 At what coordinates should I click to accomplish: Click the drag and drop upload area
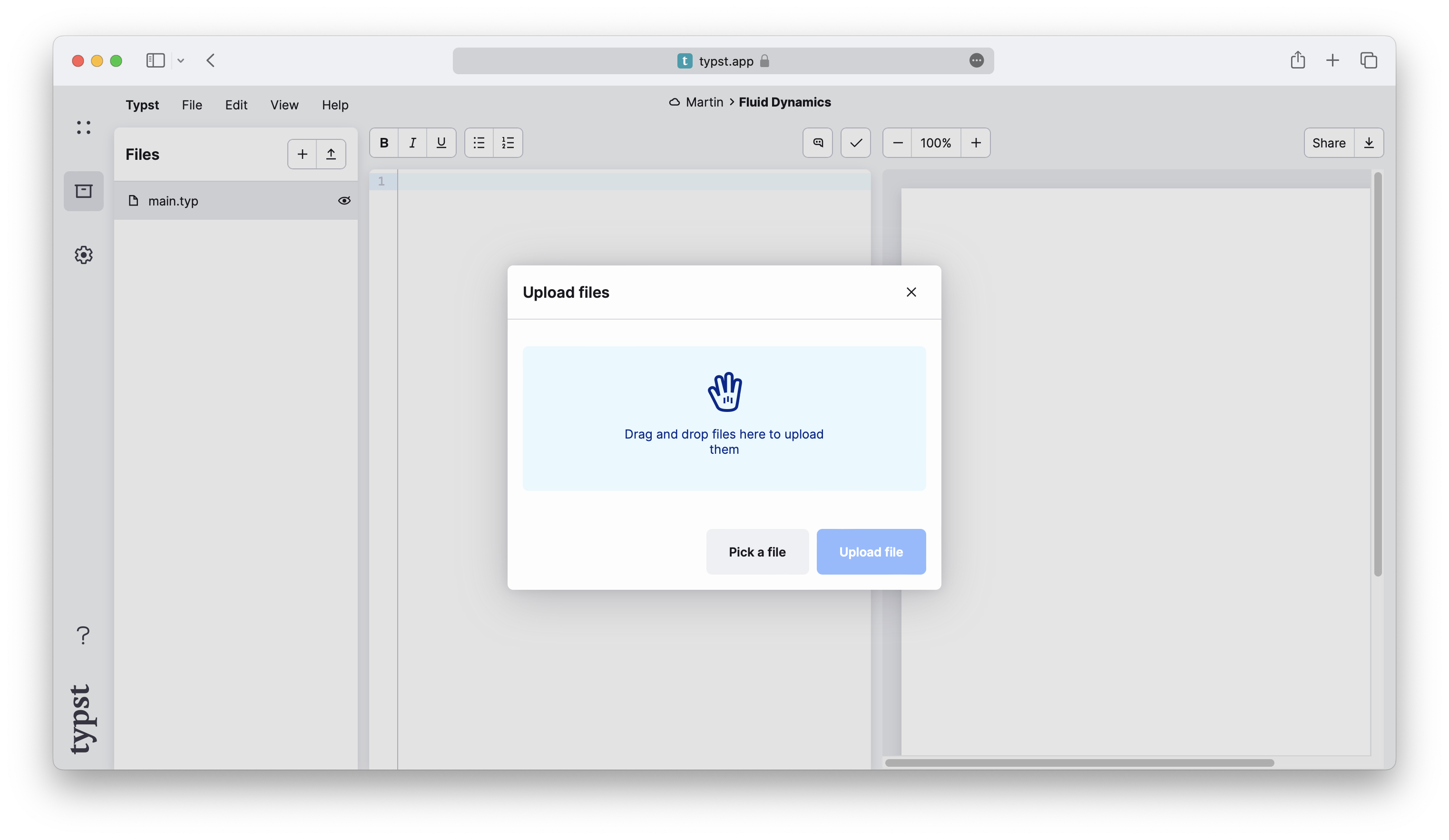pyautogui.click(x=724, y=419)
